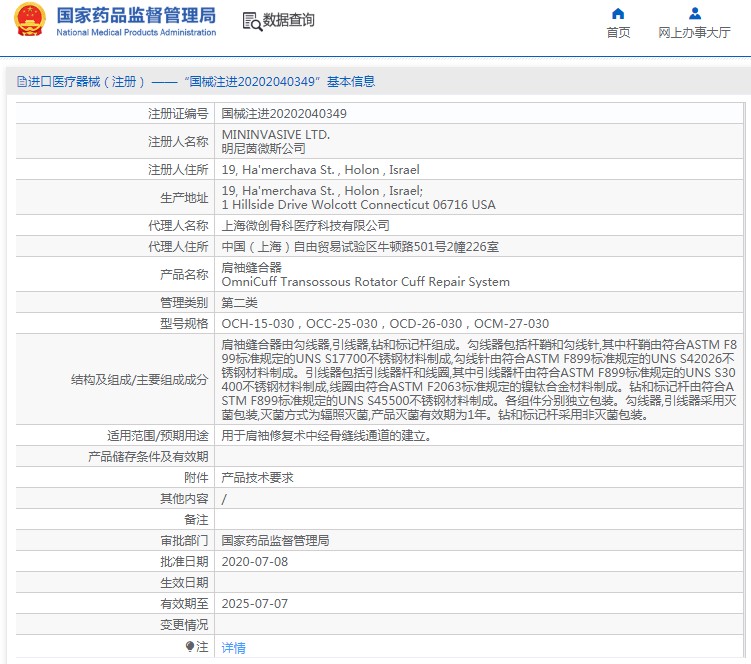Select OmniCuff Transossous Rotator Cuff Repair System
Image resolution: width=751 pixels, height=664 pixels.
pos(365,282)
